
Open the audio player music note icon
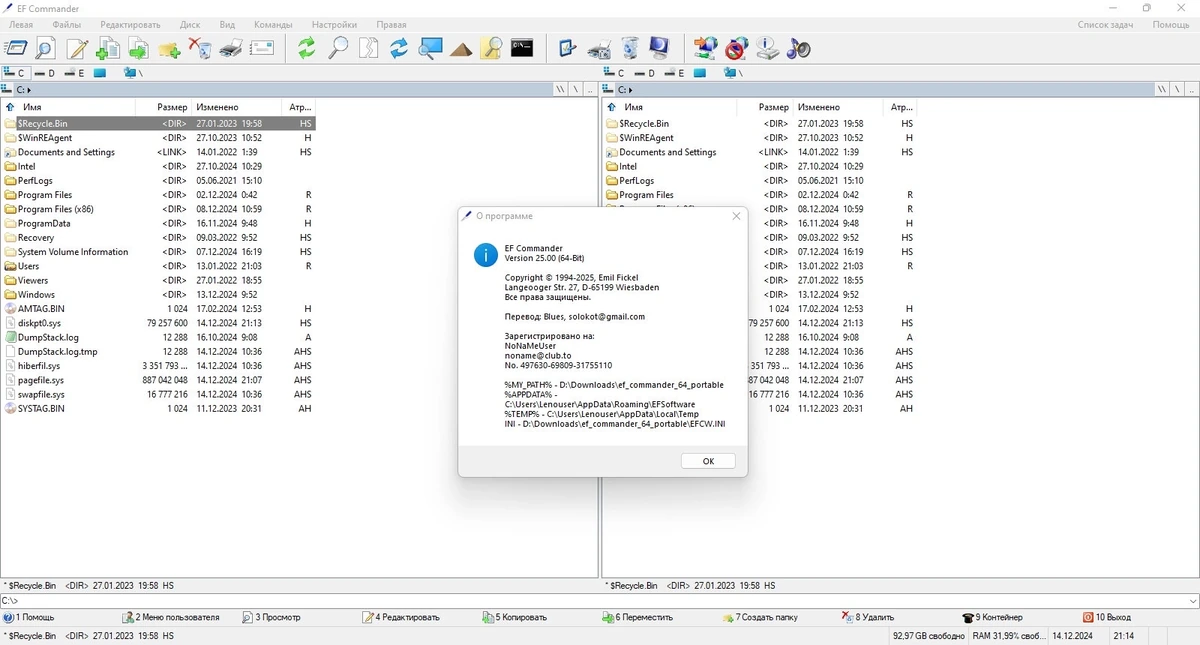click(799, 48)
